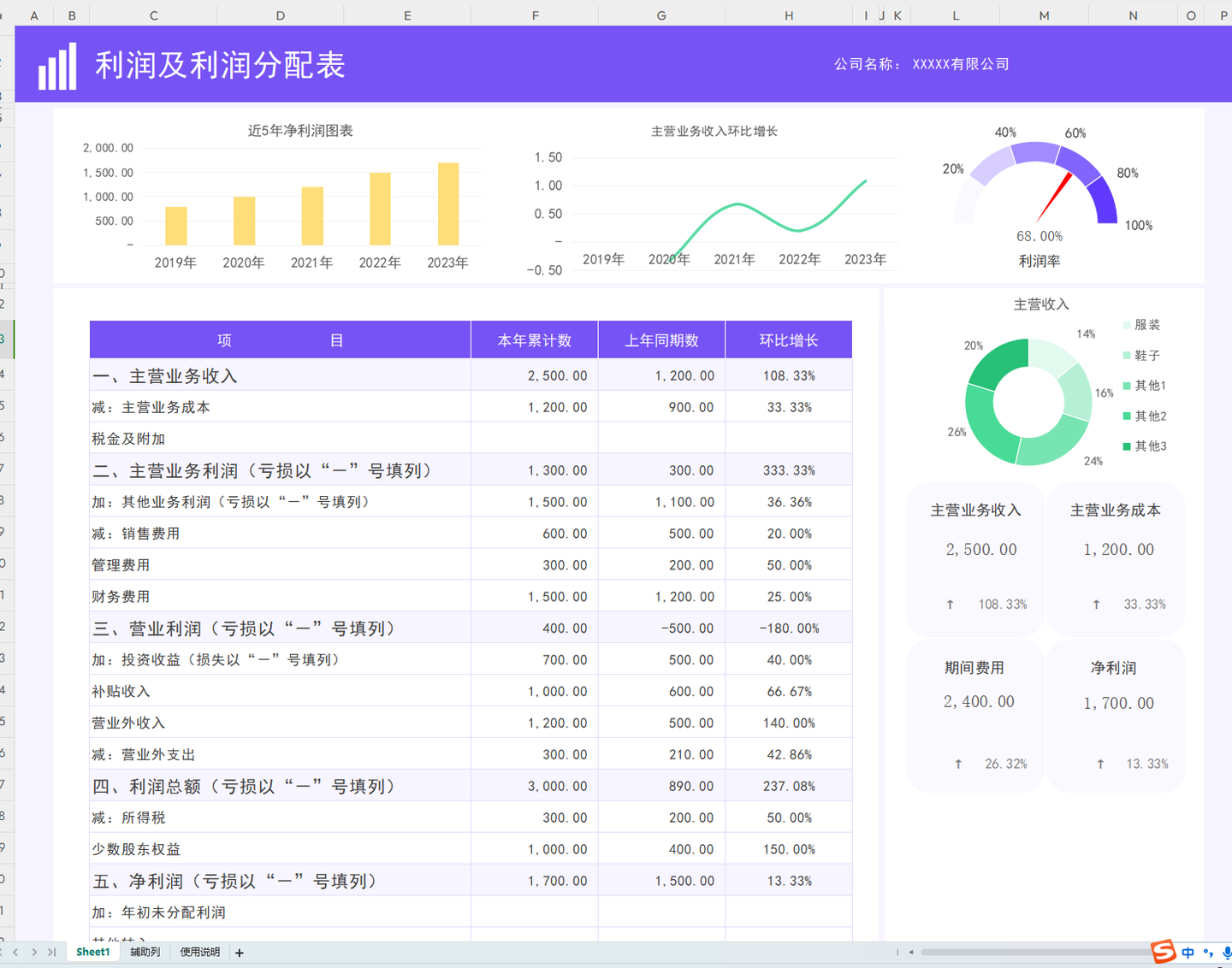Click the 利润及利润分配表 title

pyautogui.click(x=220, y=65)
